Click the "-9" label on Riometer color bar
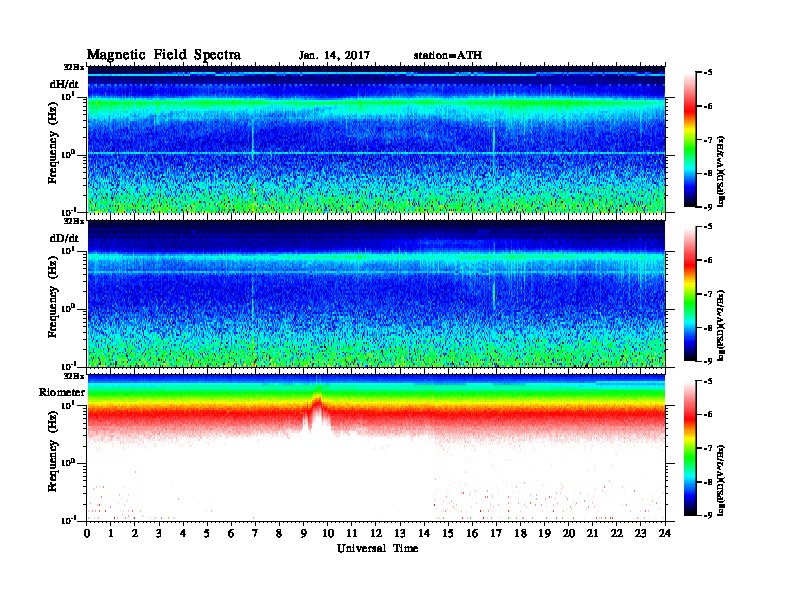 [708, 515]
